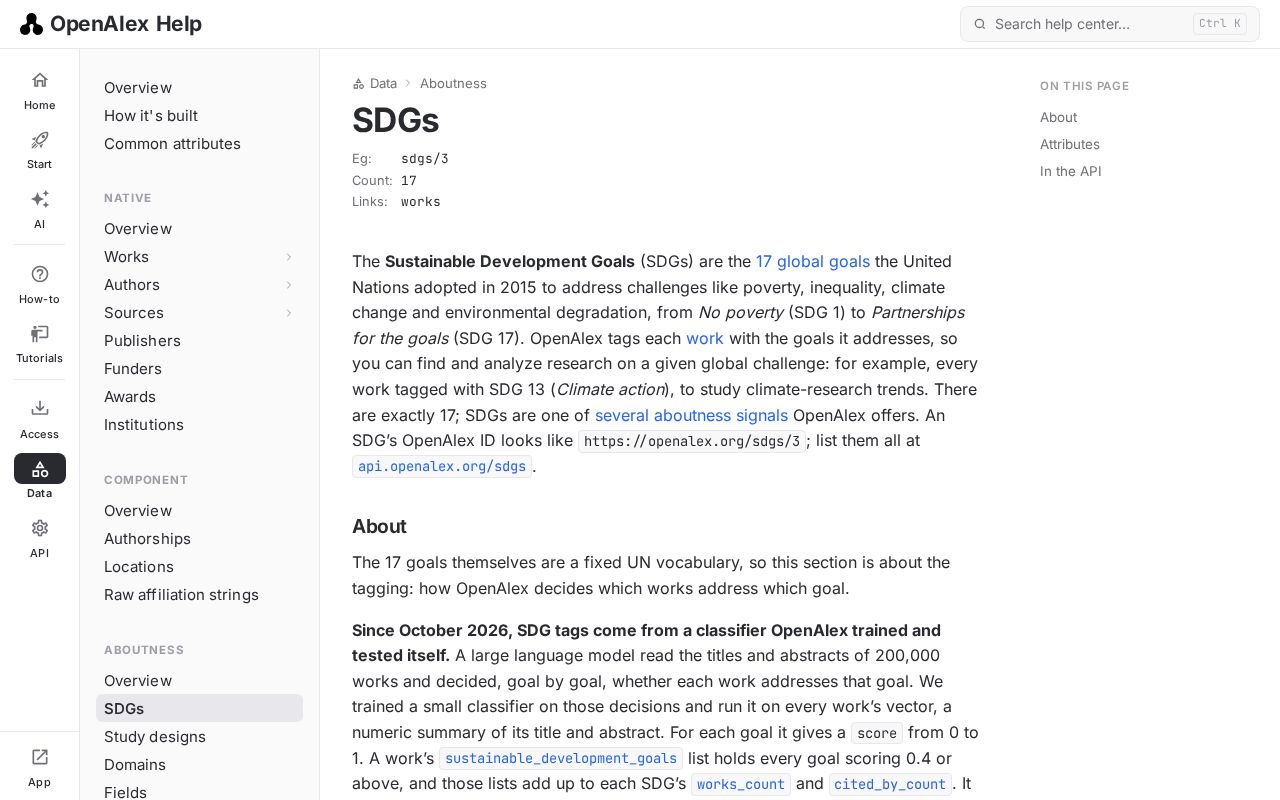1280x800 pixels.
Task: Open the AI sparkle icon
Action: [39, 199]
